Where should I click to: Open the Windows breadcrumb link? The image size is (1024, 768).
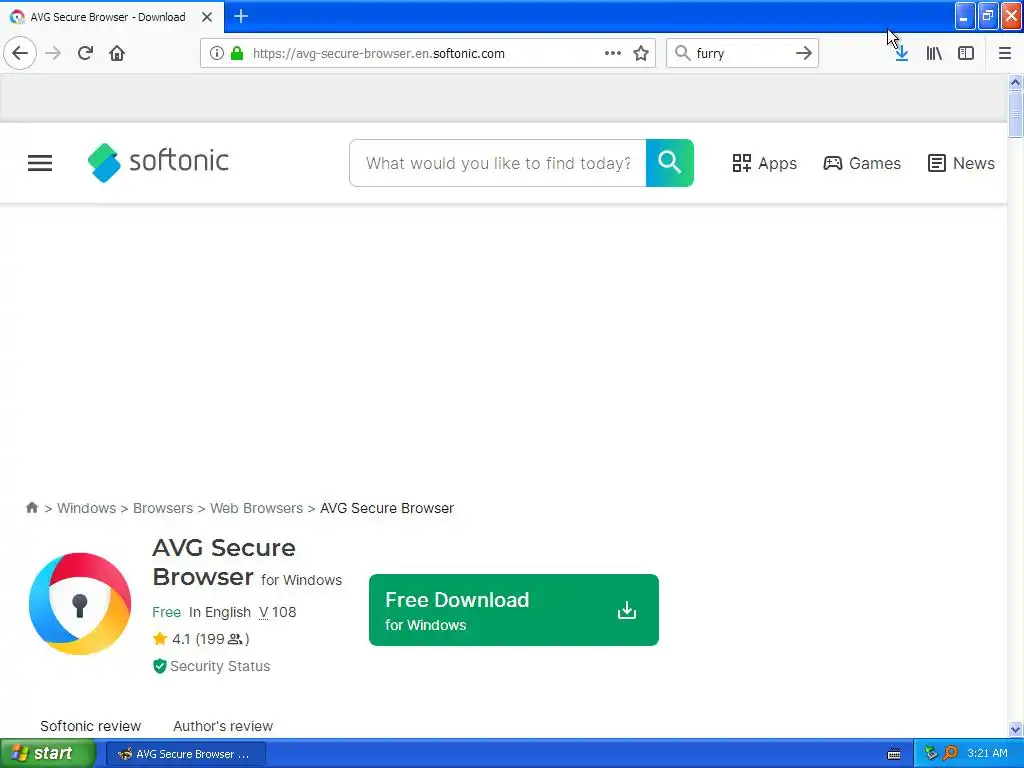86,508
